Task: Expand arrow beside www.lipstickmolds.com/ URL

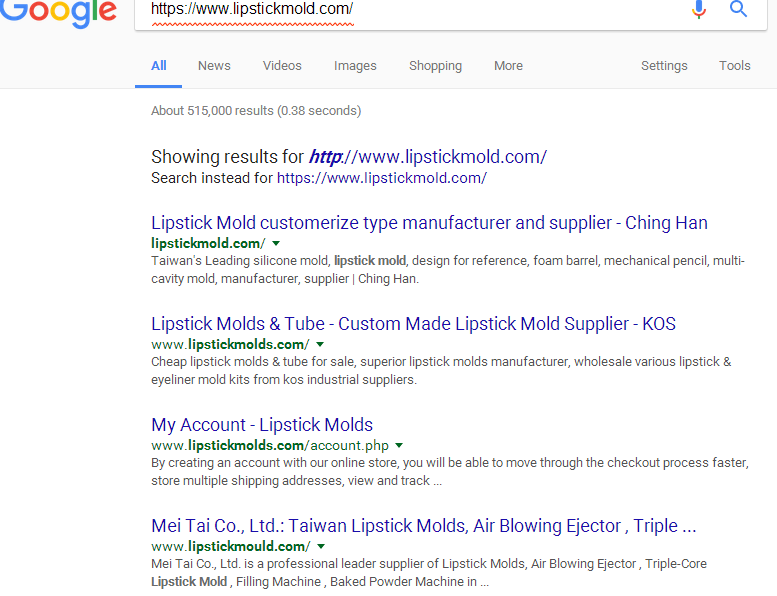Action: click(x=320, y=344)
